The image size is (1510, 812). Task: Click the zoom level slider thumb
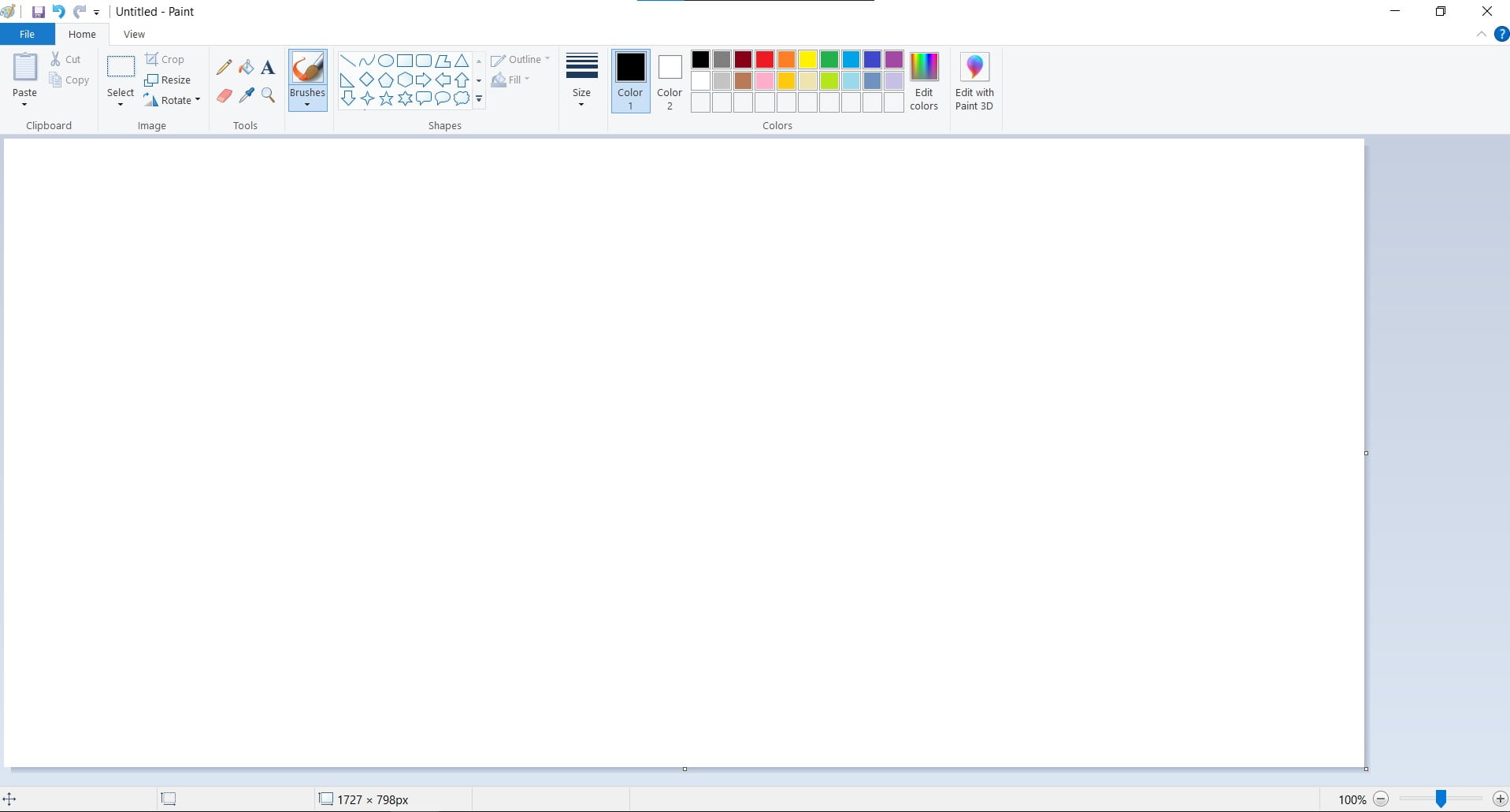(1441, 799)
